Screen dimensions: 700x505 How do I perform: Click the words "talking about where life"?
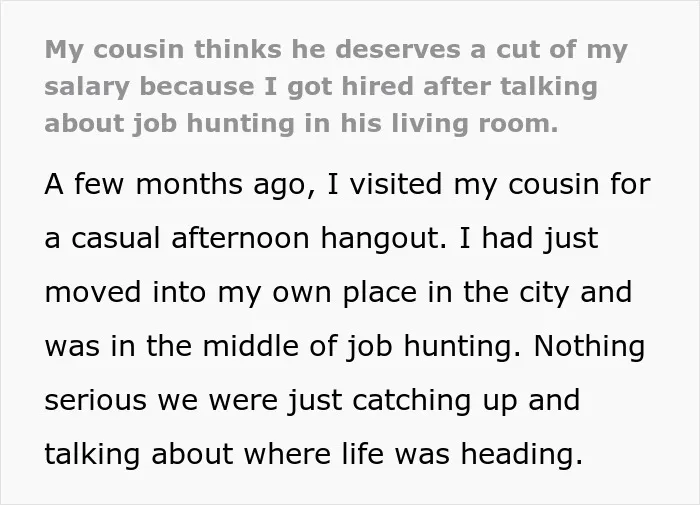(x=214, y=455)
